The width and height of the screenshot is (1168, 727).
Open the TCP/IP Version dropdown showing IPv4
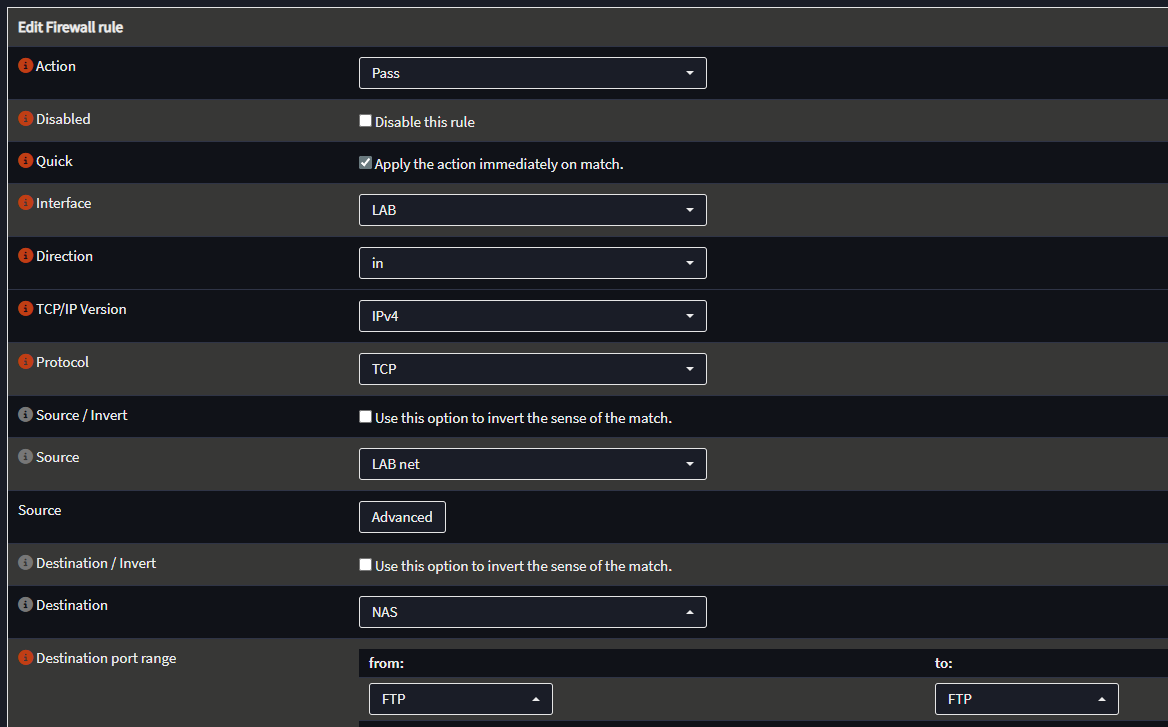pos(533,316)
